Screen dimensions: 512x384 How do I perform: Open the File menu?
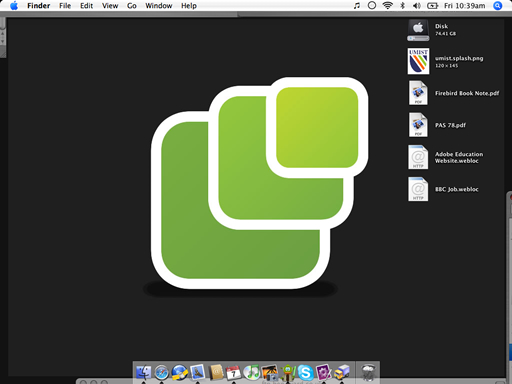click(x=65, y=6)
